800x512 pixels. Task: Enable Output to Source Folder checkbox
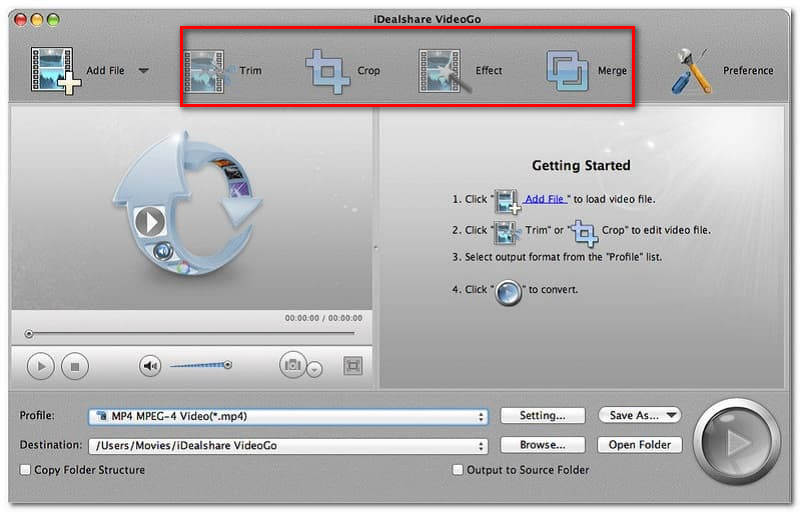point(458,470)
